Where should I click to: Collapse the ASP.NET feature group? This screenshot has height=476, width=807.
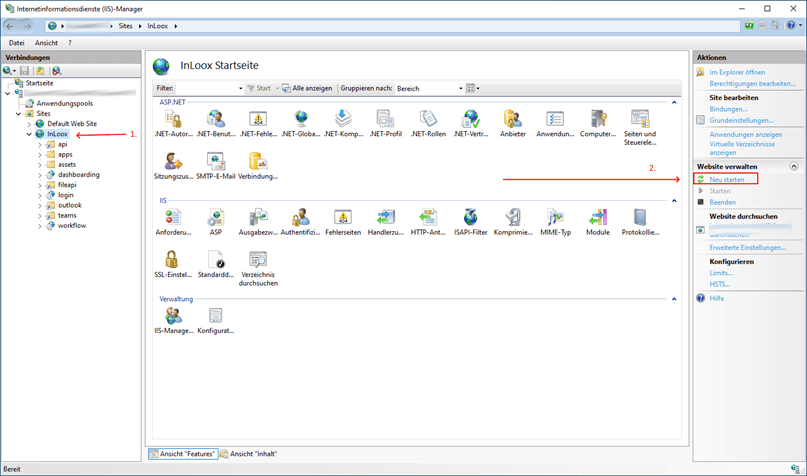674,102
